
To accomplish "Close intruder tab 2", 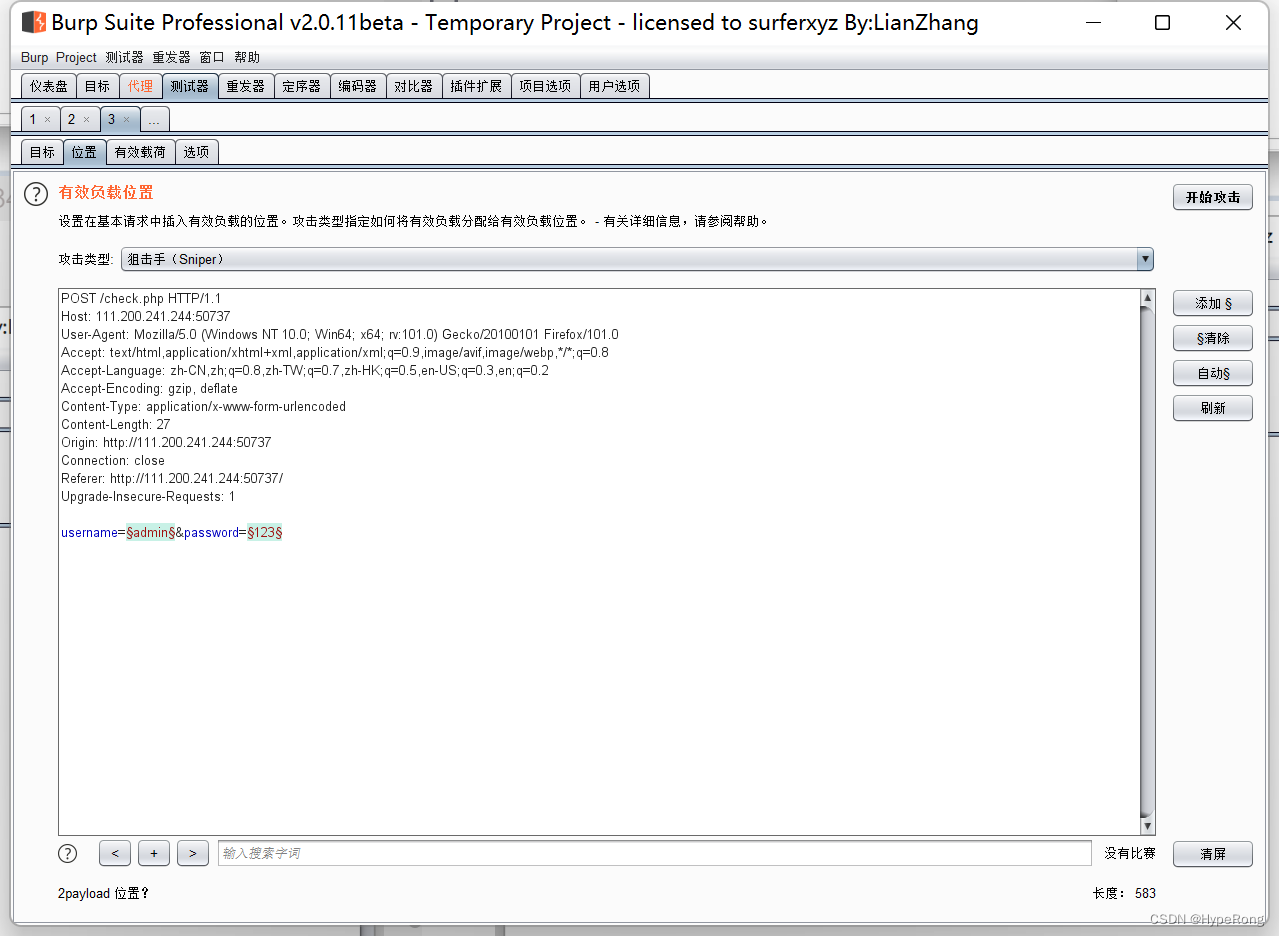I will pyautogui.click(x=86, y=120).
